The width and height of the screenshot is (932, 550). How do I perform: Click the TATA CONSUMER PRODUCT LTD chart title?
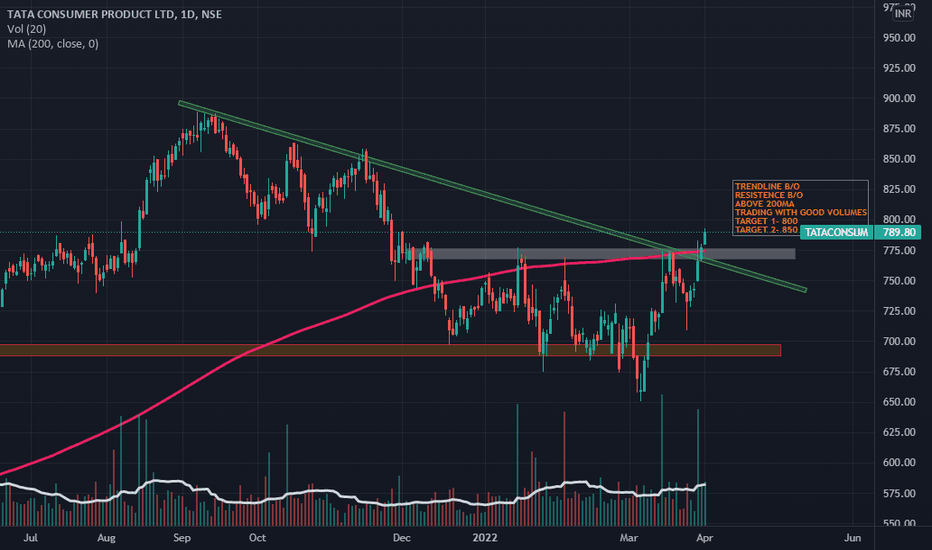click(x=114, y=14)
